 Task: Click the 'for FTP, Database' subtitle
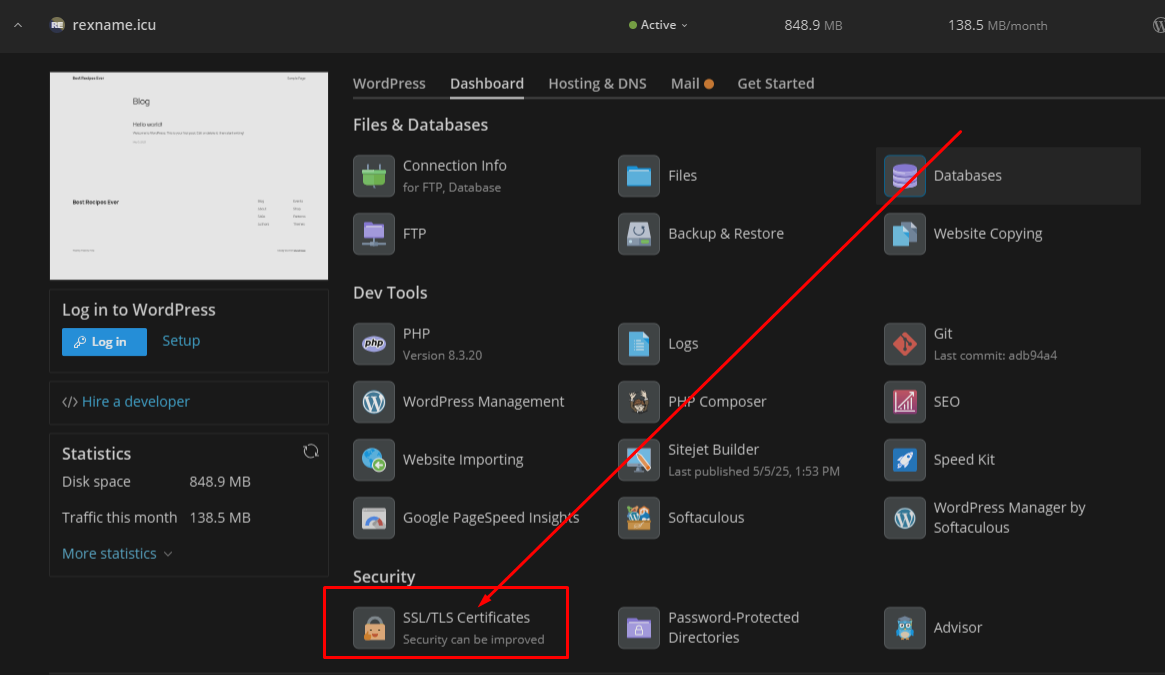coord(452,187)
